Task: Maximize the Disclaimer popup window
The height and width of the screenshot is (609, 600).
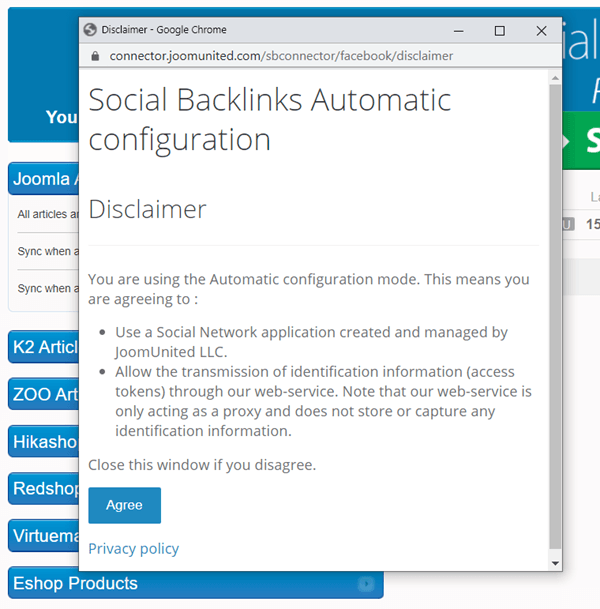Action: (500, 30)
